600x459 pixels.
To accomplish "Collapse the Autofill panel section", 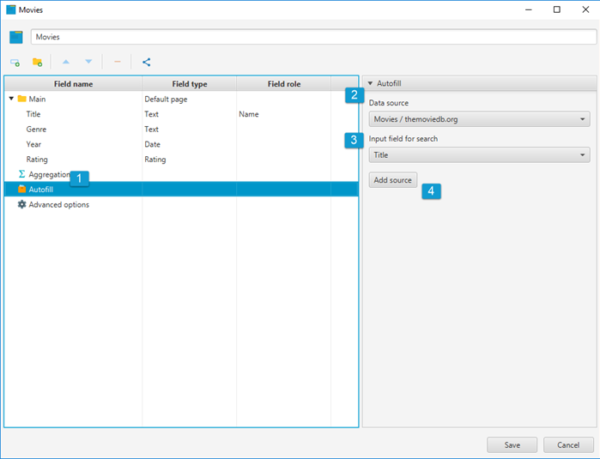I will point(370,83).
